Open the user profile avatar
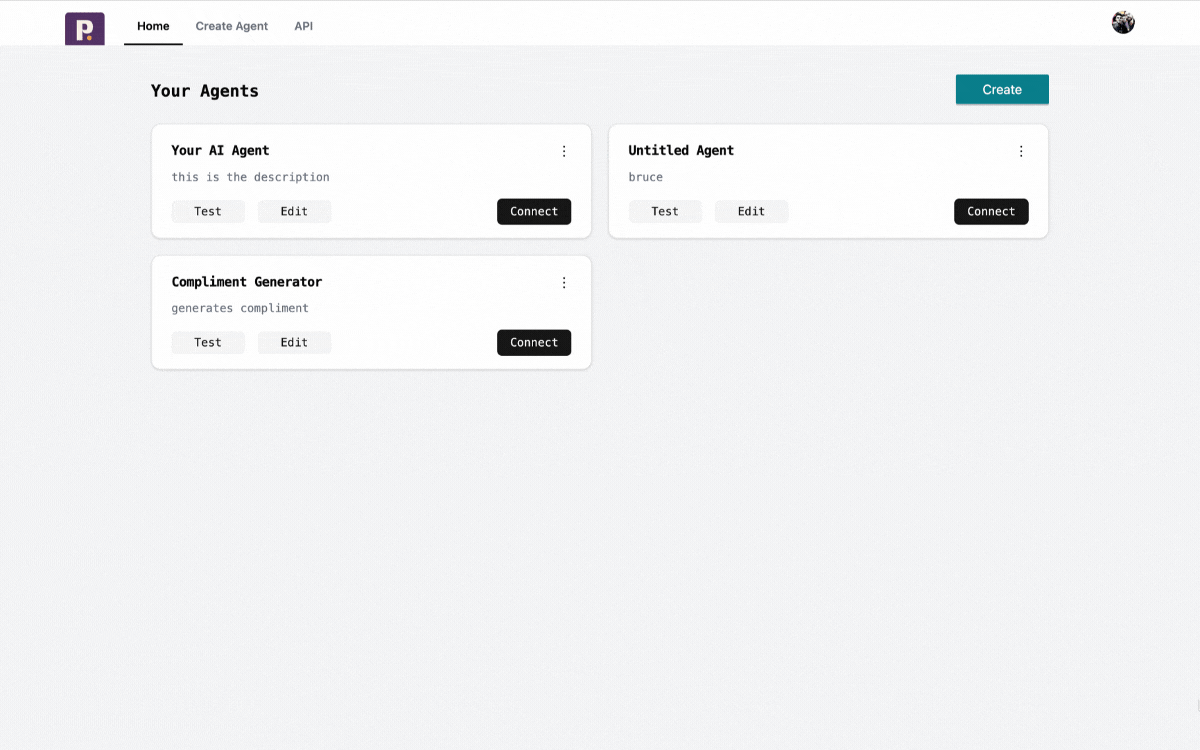The image size is (1200, 750). (1123, 22)
